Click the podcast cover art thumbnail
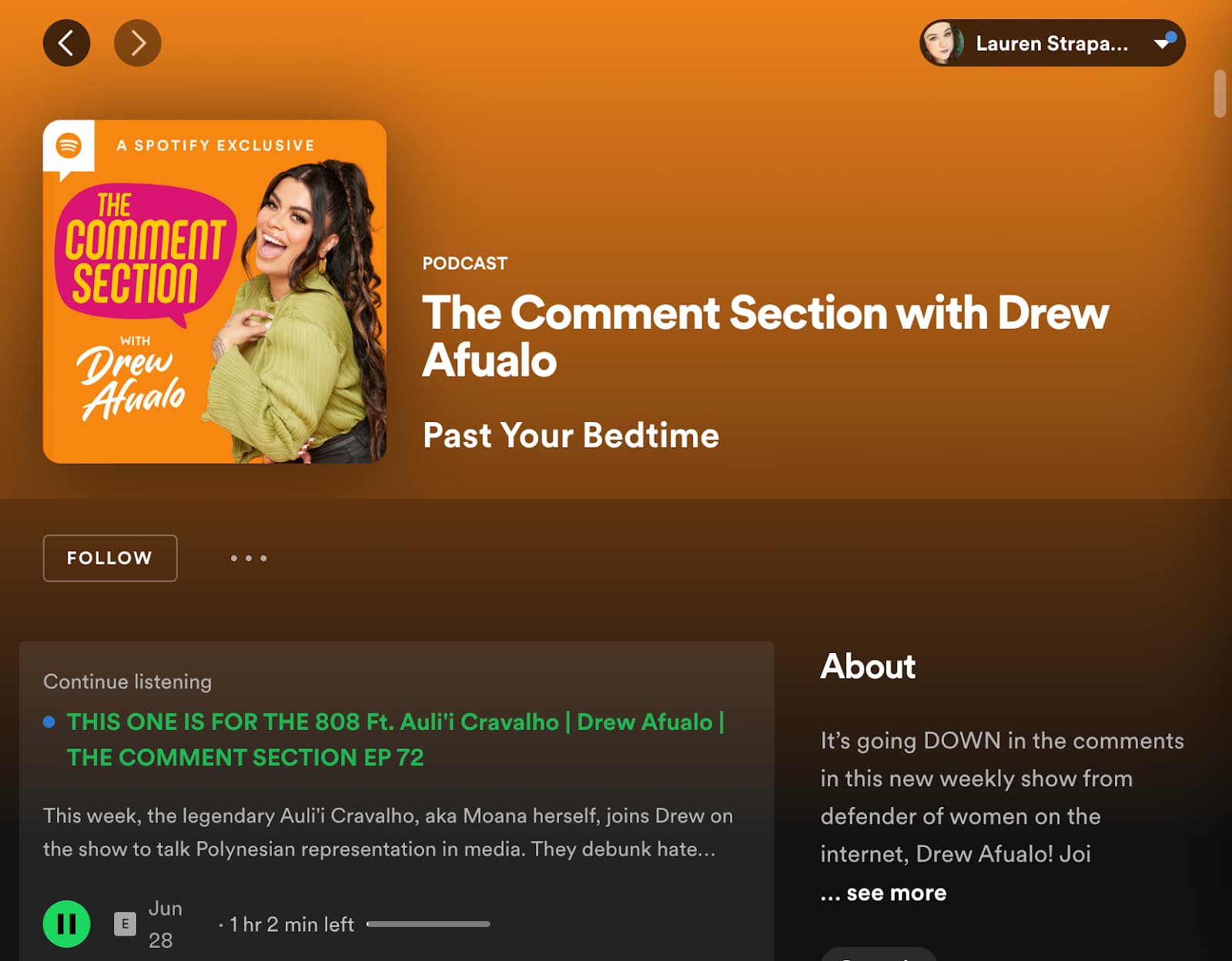This screenshot has height=961, width=1232. click(215, 291)
